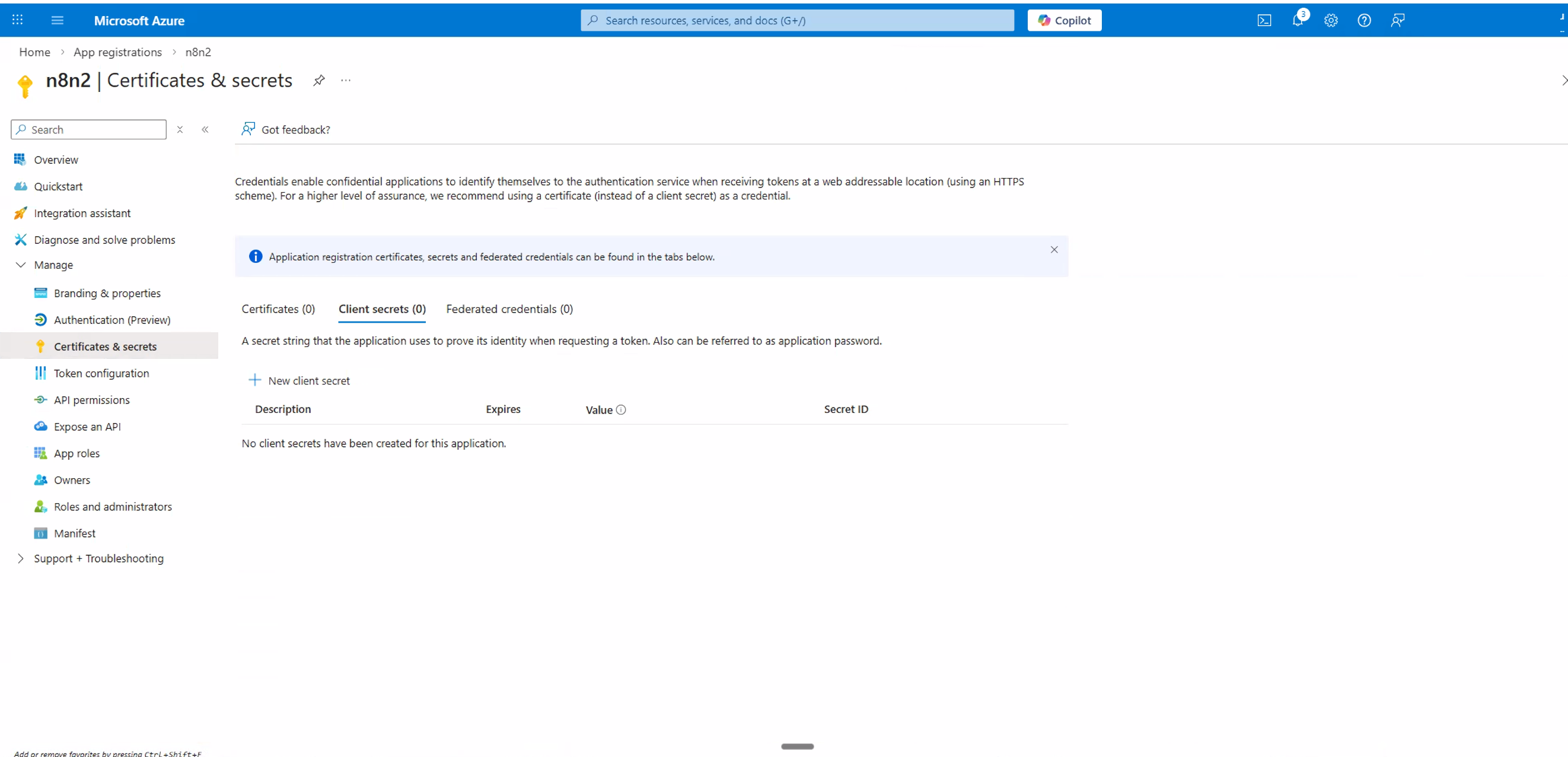Collapse the Manage section

point(21,265)
